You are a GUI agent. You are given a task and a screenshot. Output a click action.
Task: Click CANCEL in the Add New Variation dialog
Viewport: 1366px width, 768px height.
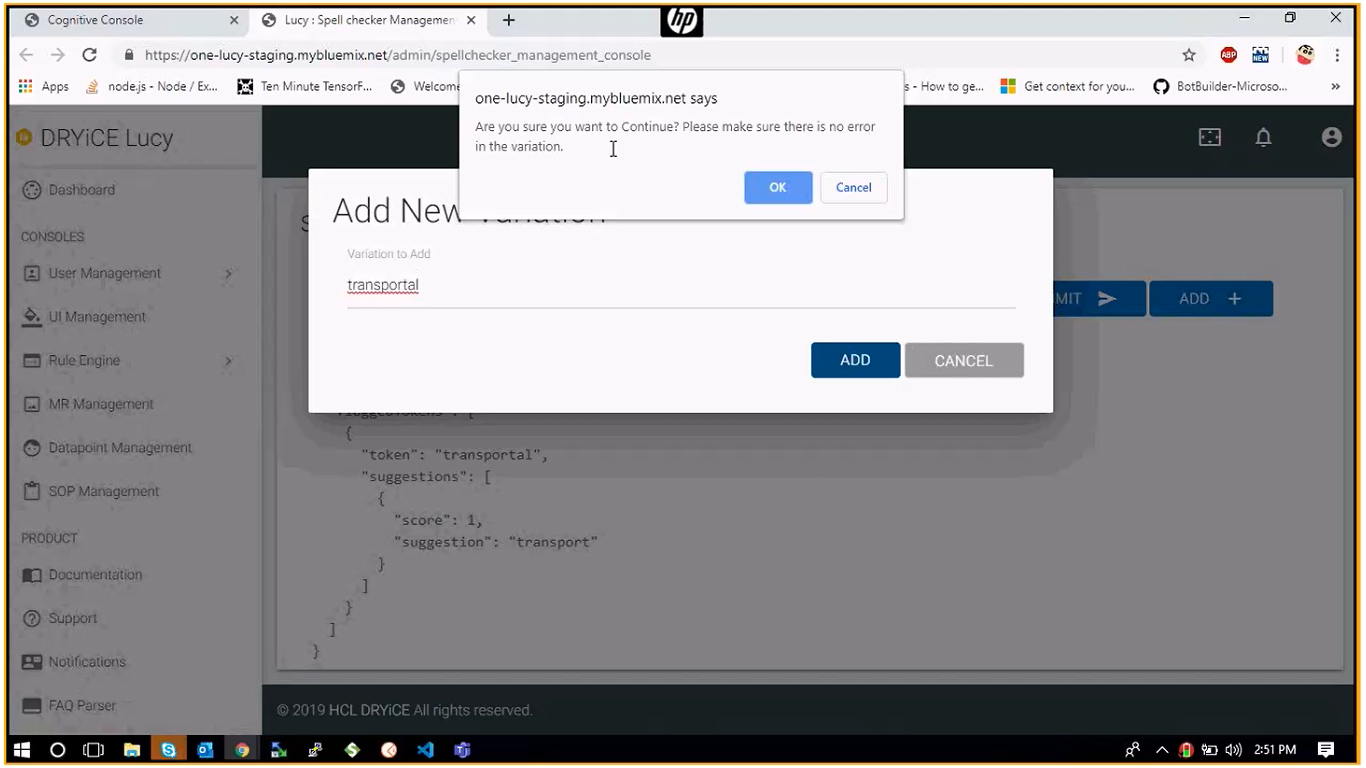tap(964, 361)
